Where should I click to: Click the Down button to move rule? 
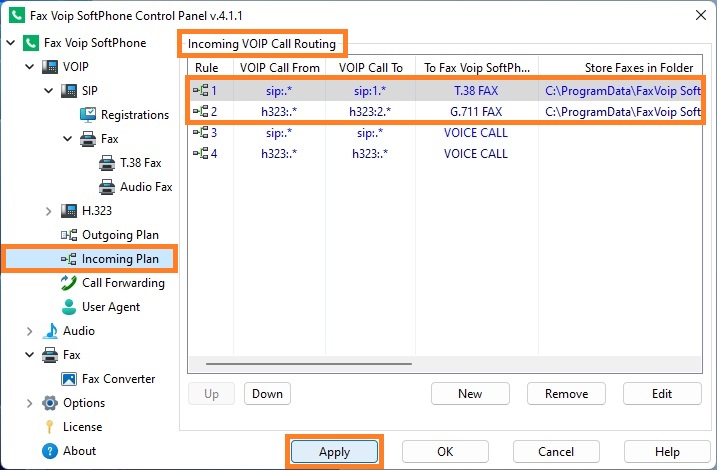267,394
